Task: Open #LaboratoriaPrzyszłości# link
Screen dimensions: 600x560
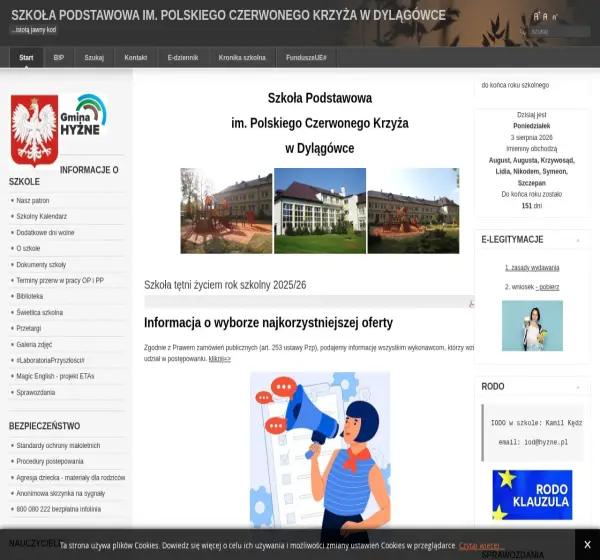Action: tap(51, 360)
